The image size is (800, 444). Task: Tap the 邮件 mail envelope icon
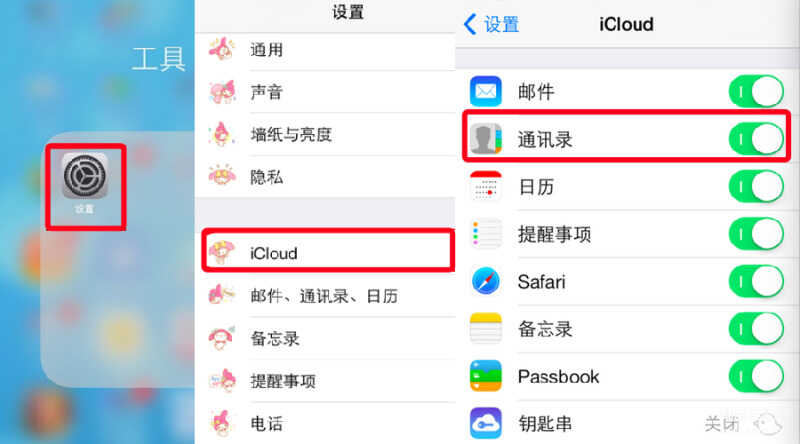485,91
